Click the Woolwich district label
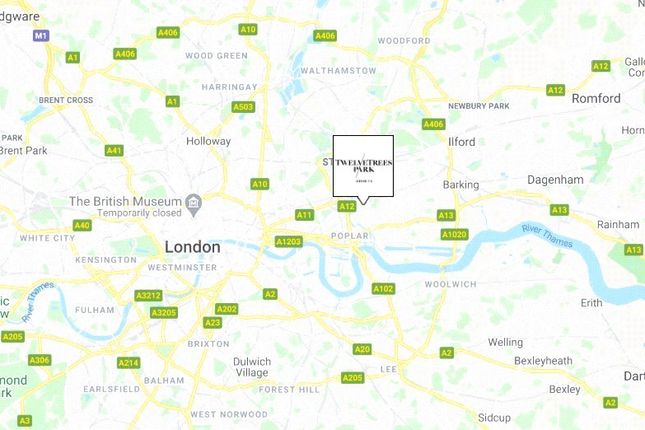Screen dimensions: 645x430 (x=450, y=284)
